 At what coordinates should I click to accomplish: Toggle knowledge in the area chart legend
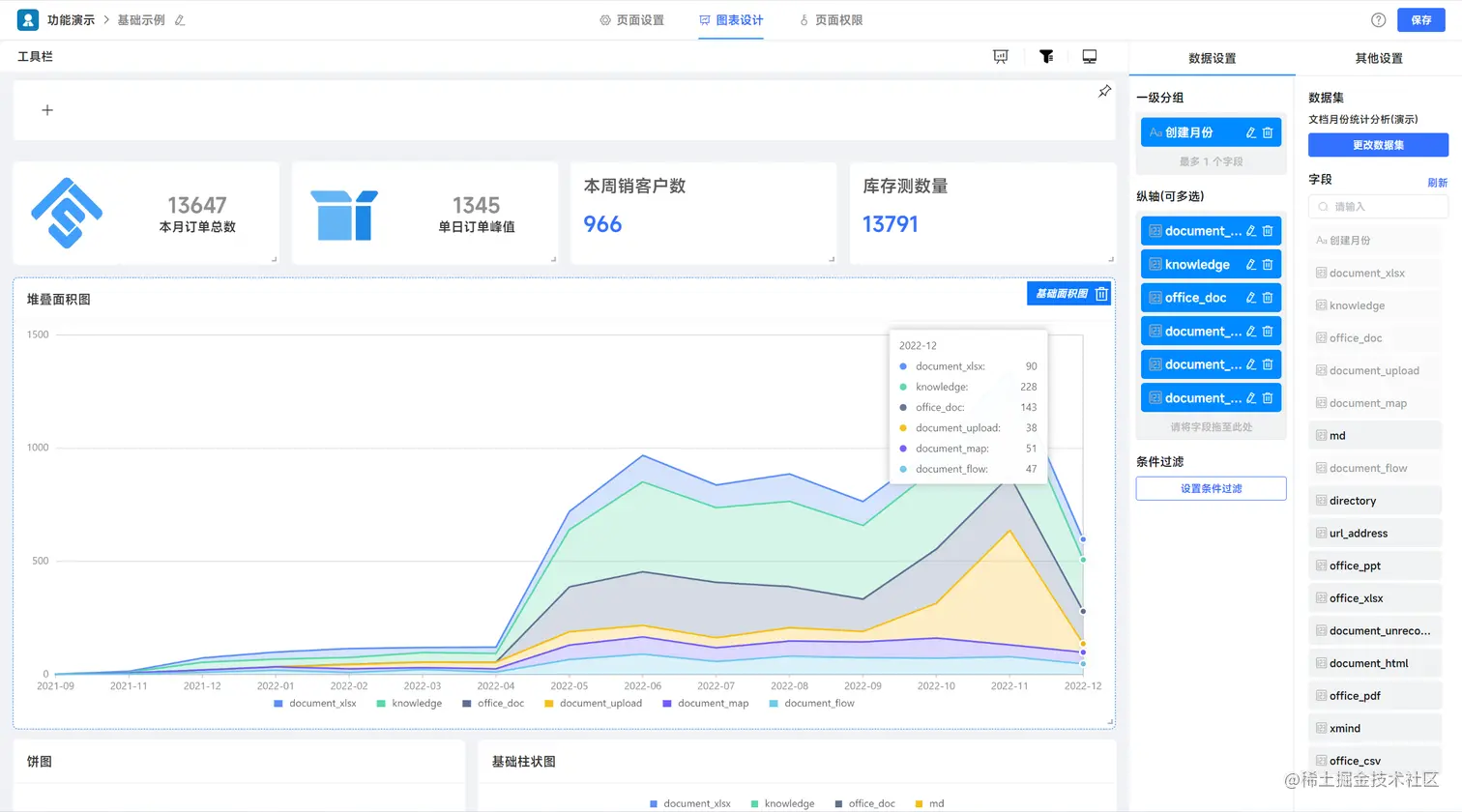[x=409, y=704]
